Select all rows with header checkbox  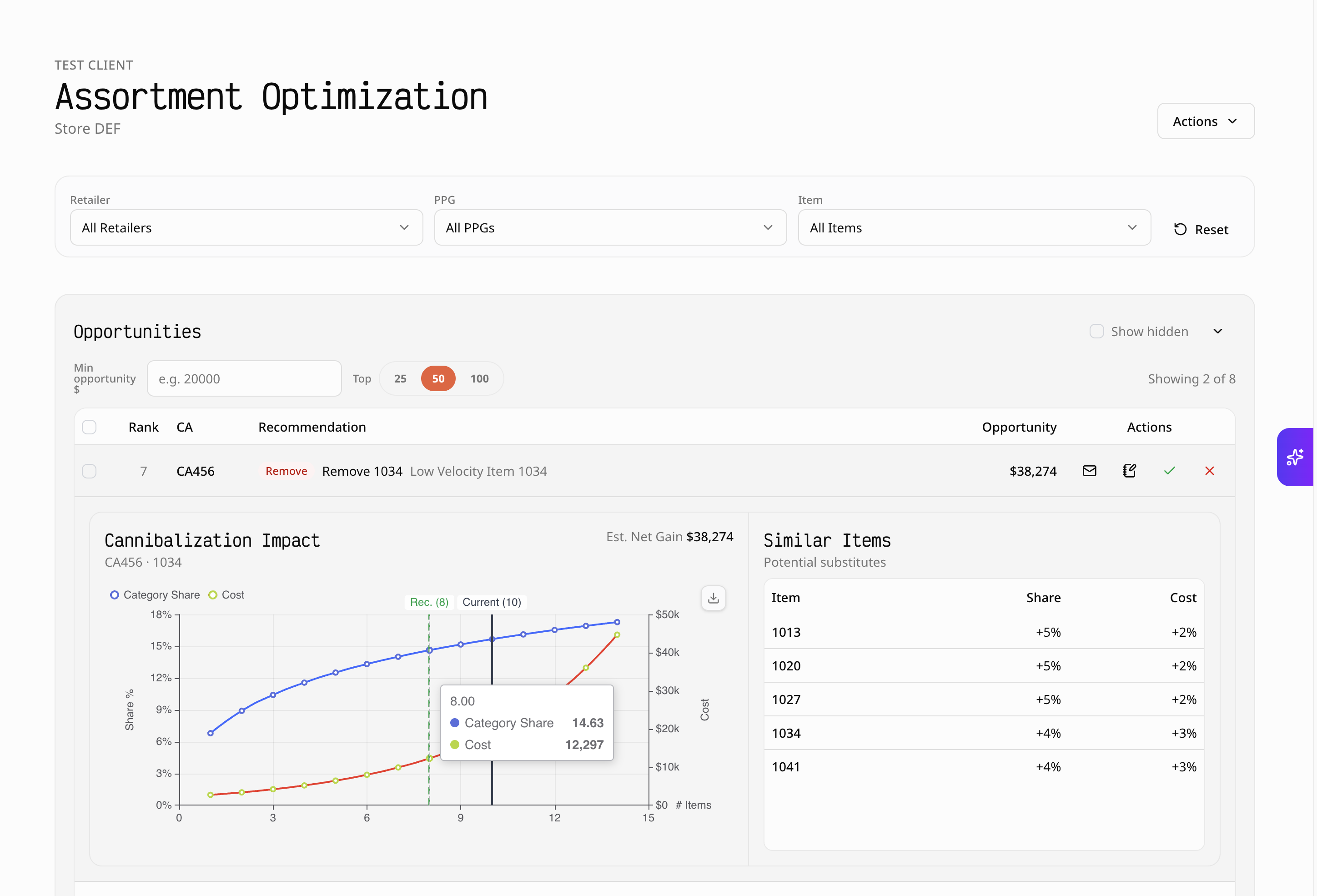pyautogui.click(x=89, y=427)
